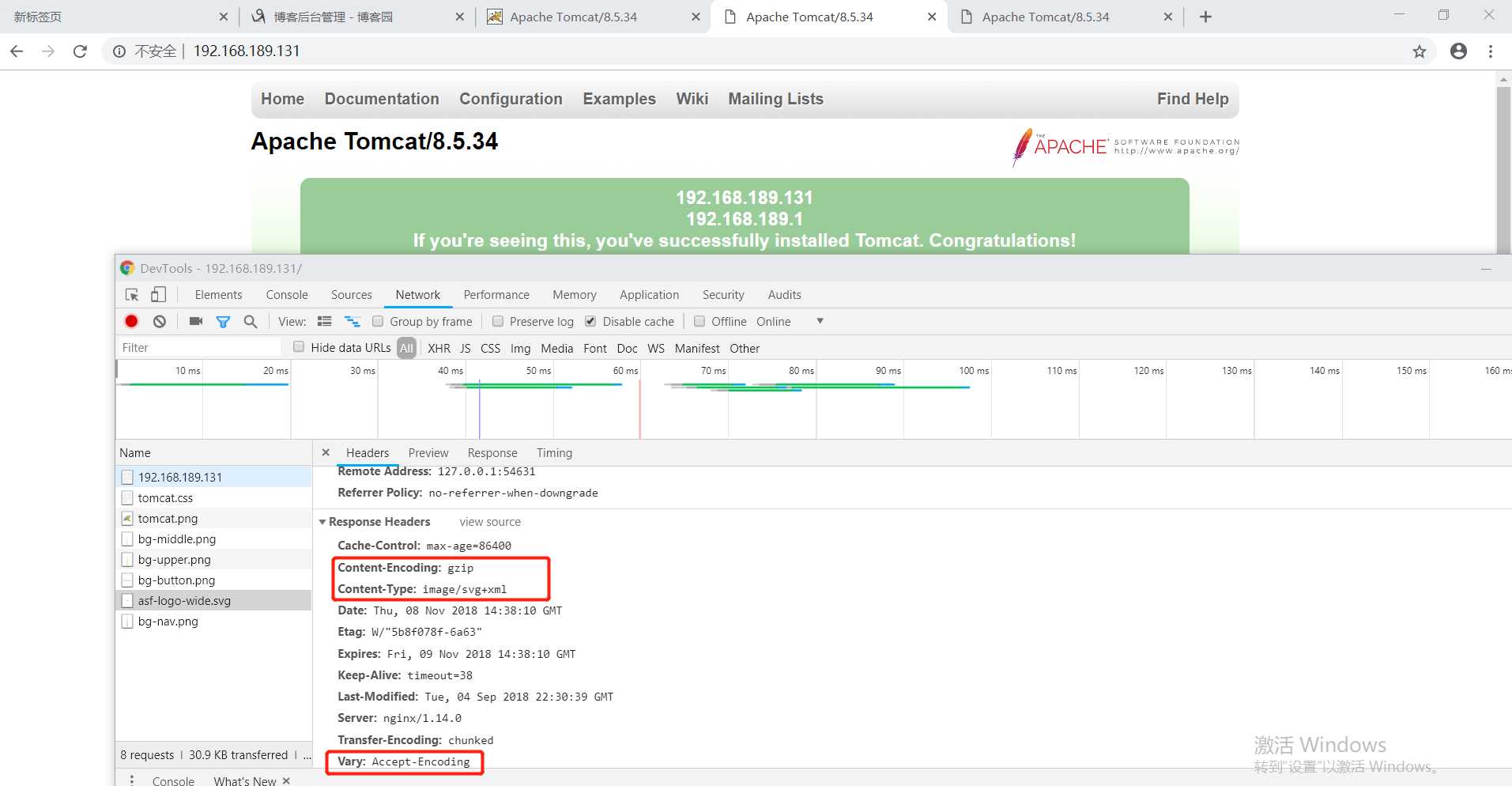Open the Chrome profile icon
Screen dimensions: 1512x786
(1459, 51)
